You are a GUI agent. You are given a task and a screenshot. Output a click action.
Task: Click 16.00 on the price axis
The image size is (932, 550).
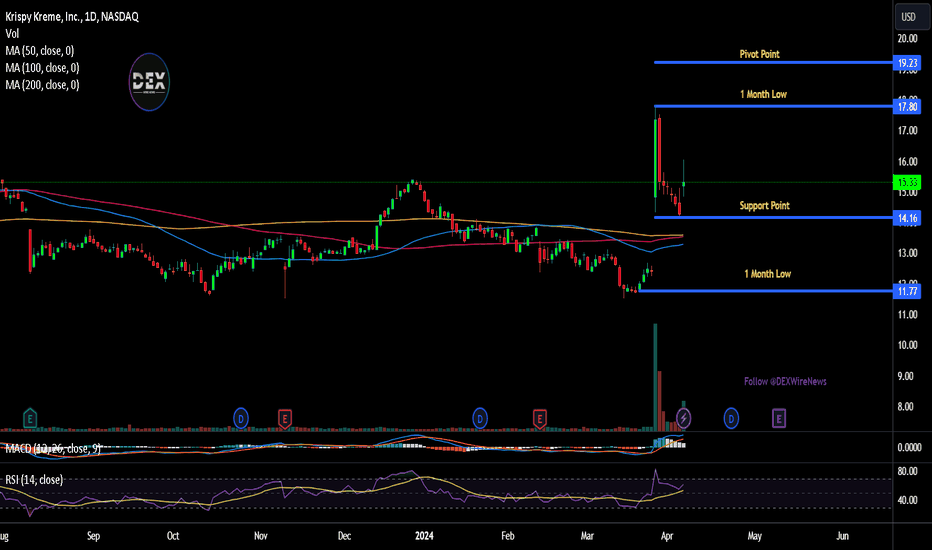pyautogui.click(x=907, y=162)
